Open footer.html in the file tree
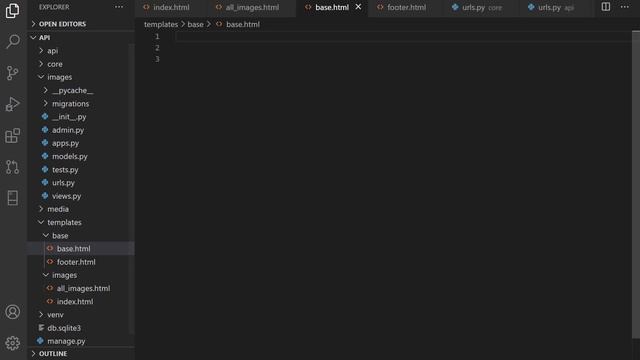The height and width of the screenshot is (360, 640). pos(81,262)
